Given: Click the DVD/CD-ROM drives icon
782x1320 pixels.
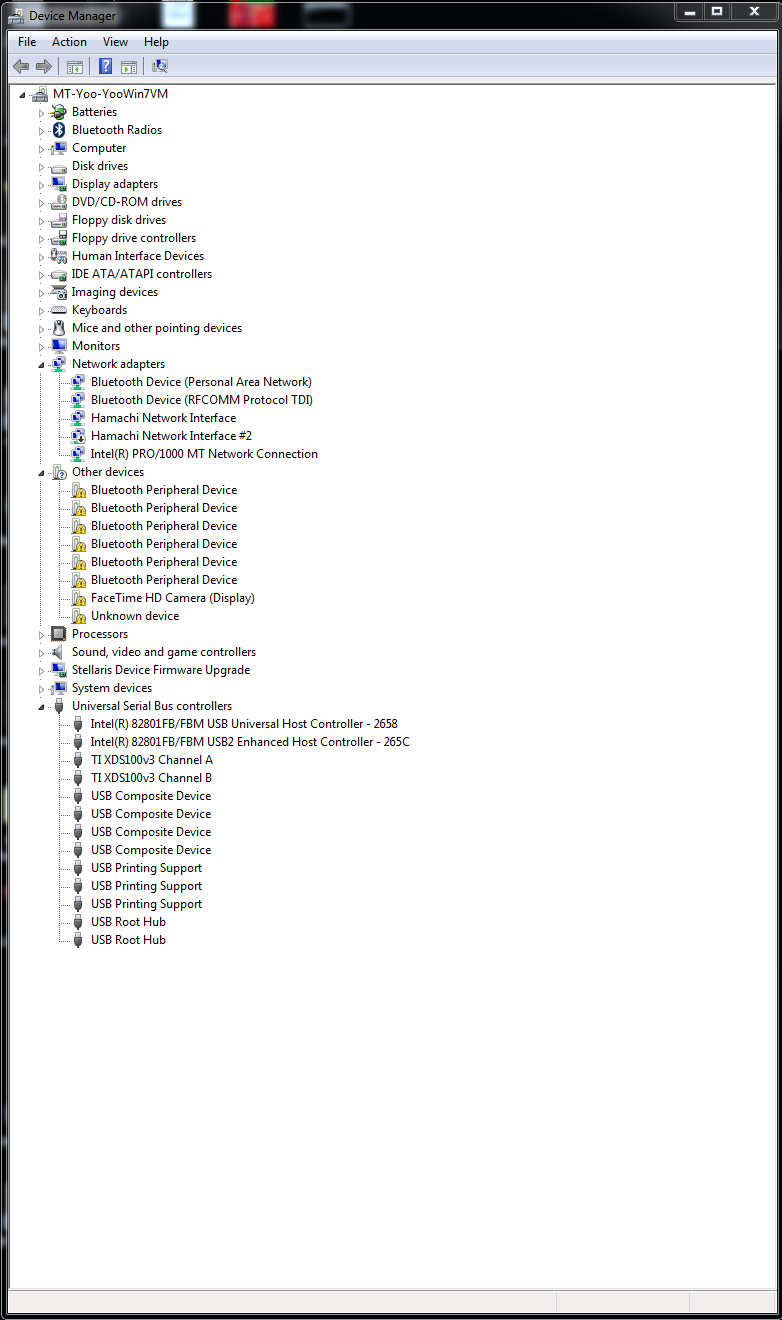Looking at the screenshot, I should (x=59, y=202).
